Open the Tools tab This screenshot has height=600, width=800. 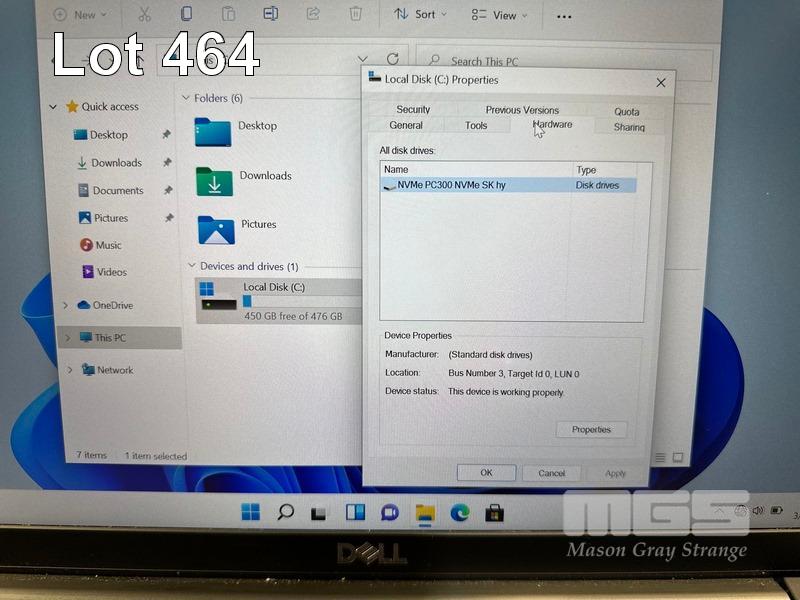tap(476, 126)
